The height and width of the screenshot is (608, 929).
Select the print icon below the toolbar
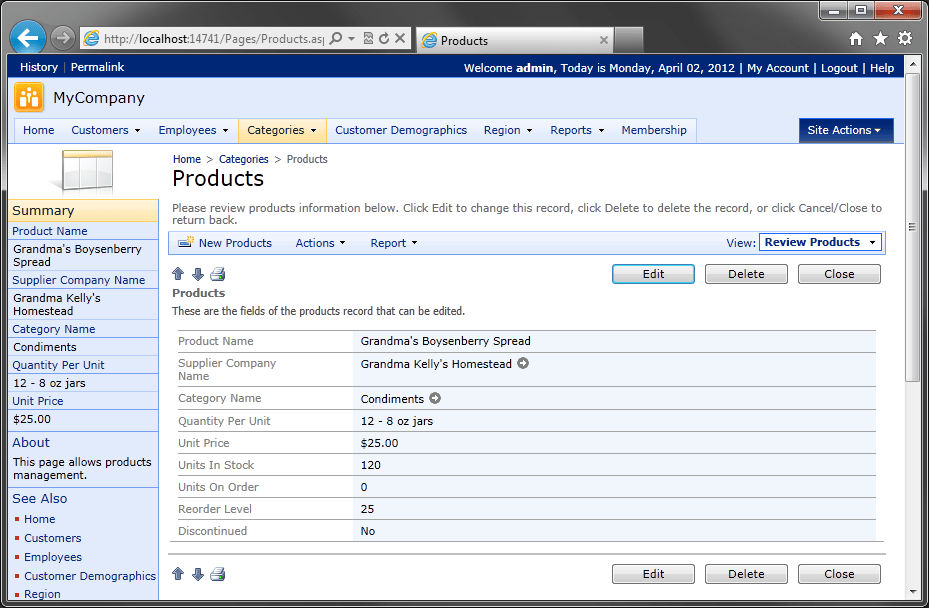click(217, 273)
